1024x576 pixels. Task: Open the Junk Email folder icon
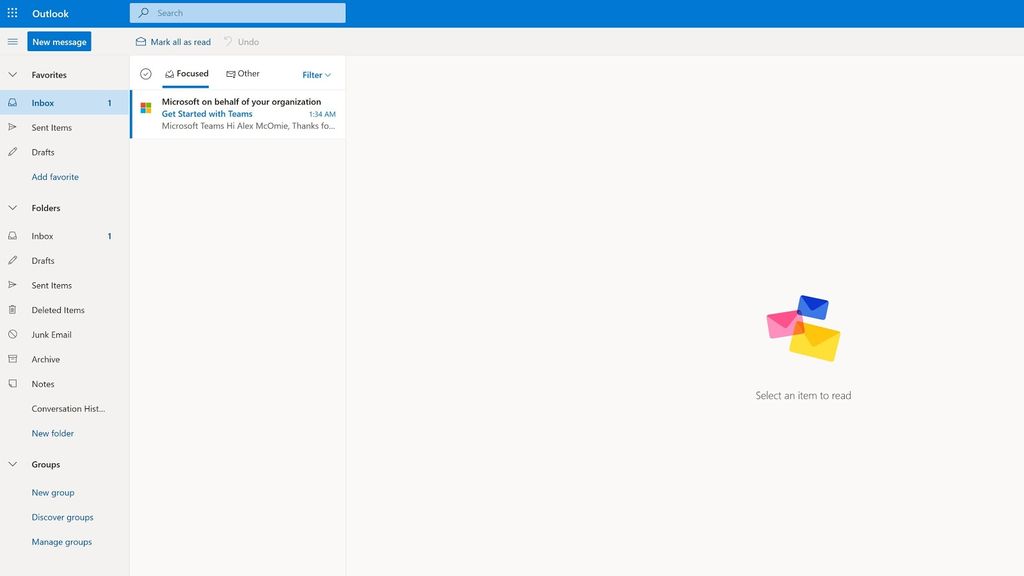pos(11,333)
